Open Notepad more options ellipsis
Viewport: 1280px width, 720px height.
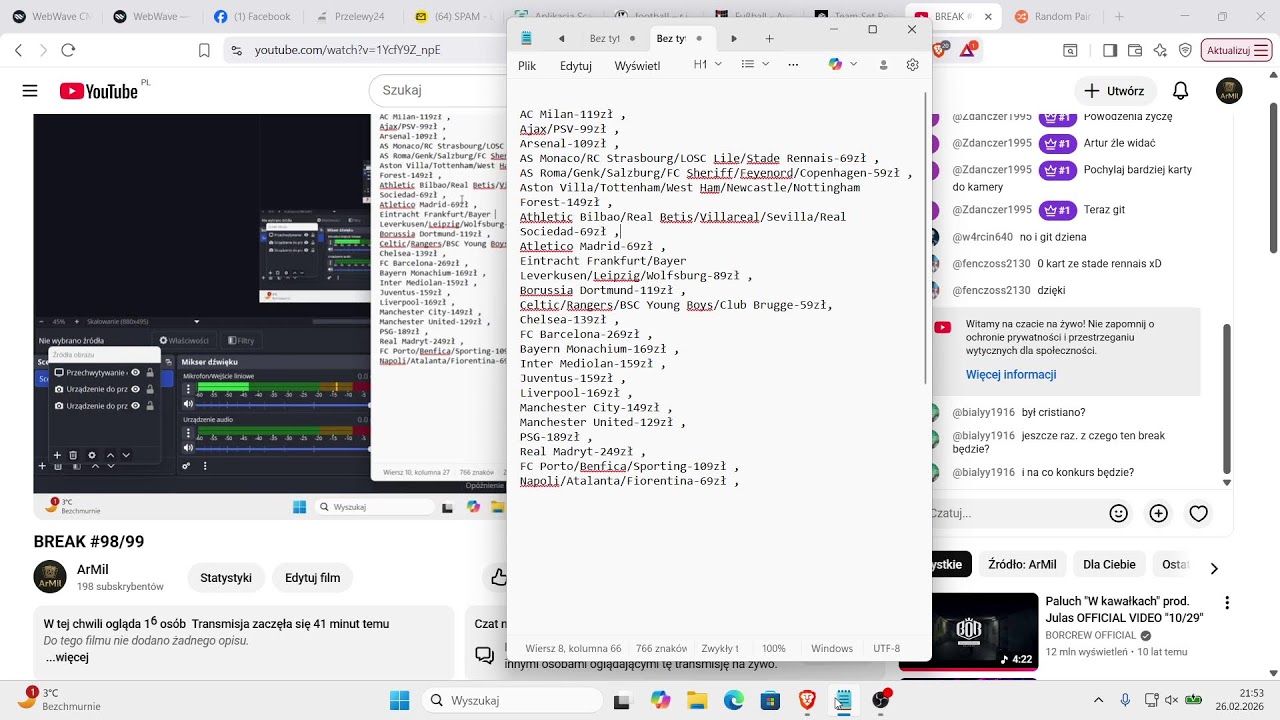793,65
